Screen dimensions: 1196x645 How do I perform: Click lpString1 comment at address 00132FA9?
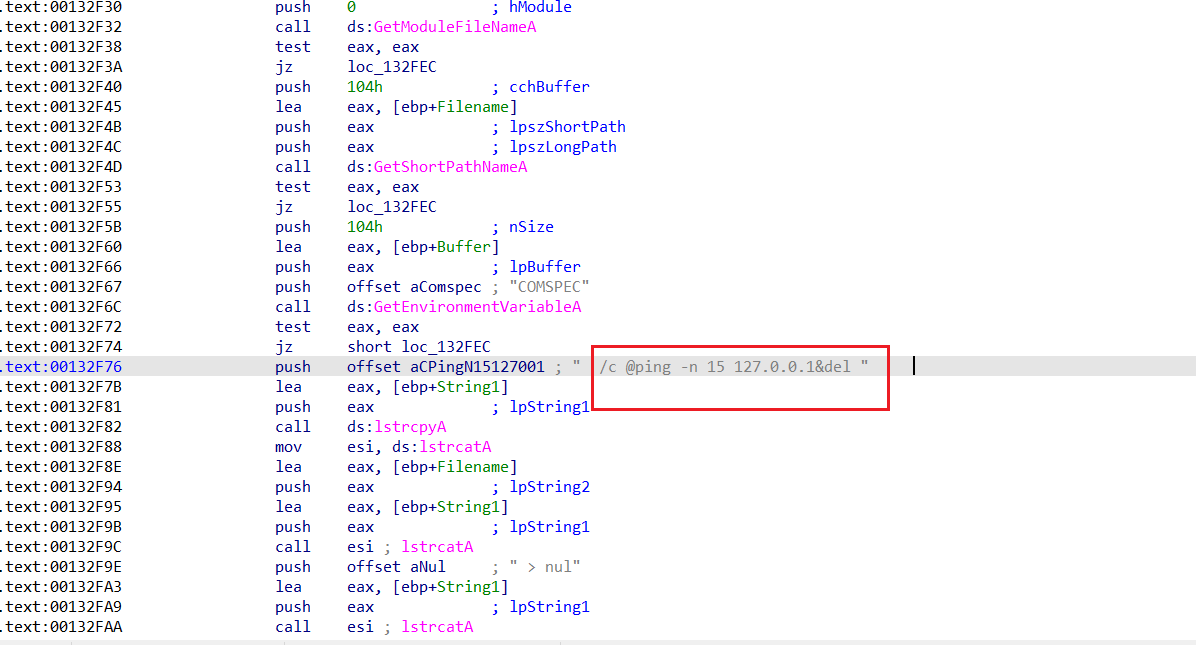(x=549, y=607)
